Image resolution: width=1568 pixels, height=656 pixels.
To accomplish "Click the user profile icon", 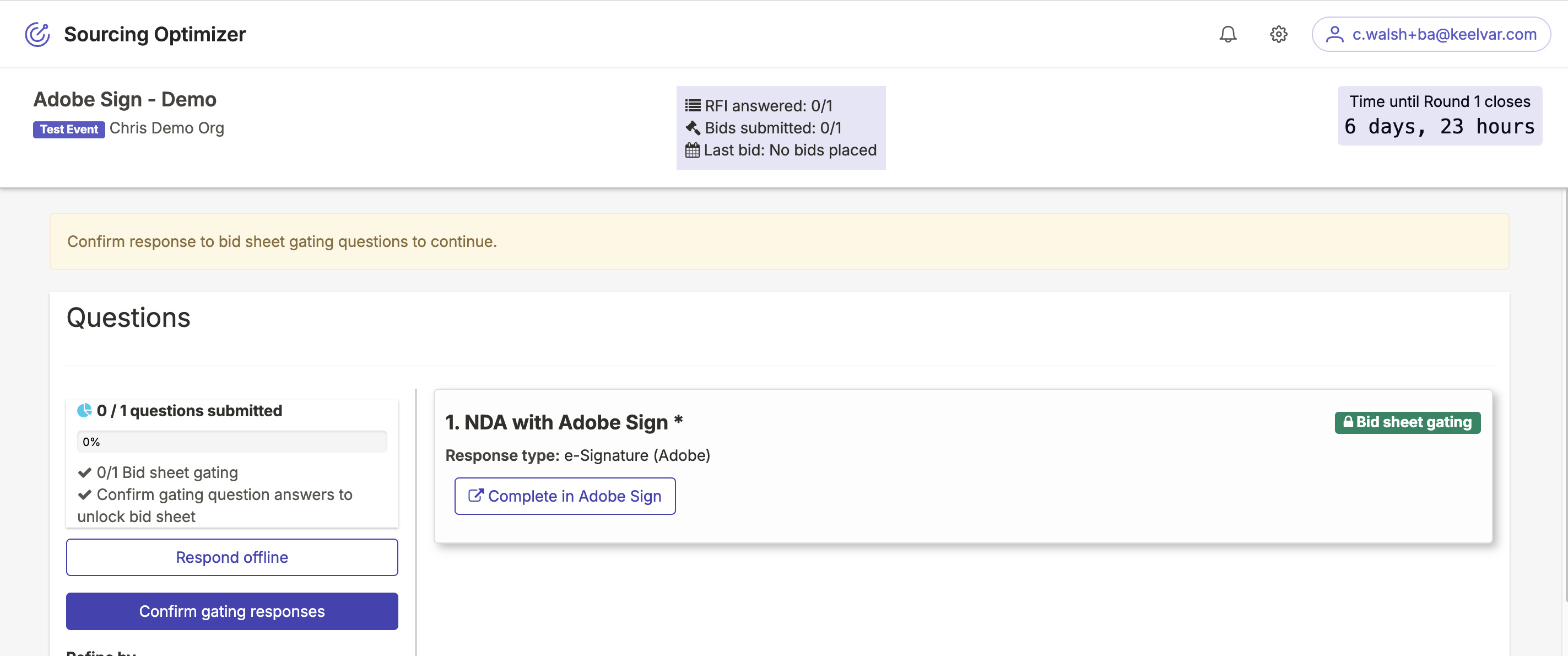I will [1334, 34].
